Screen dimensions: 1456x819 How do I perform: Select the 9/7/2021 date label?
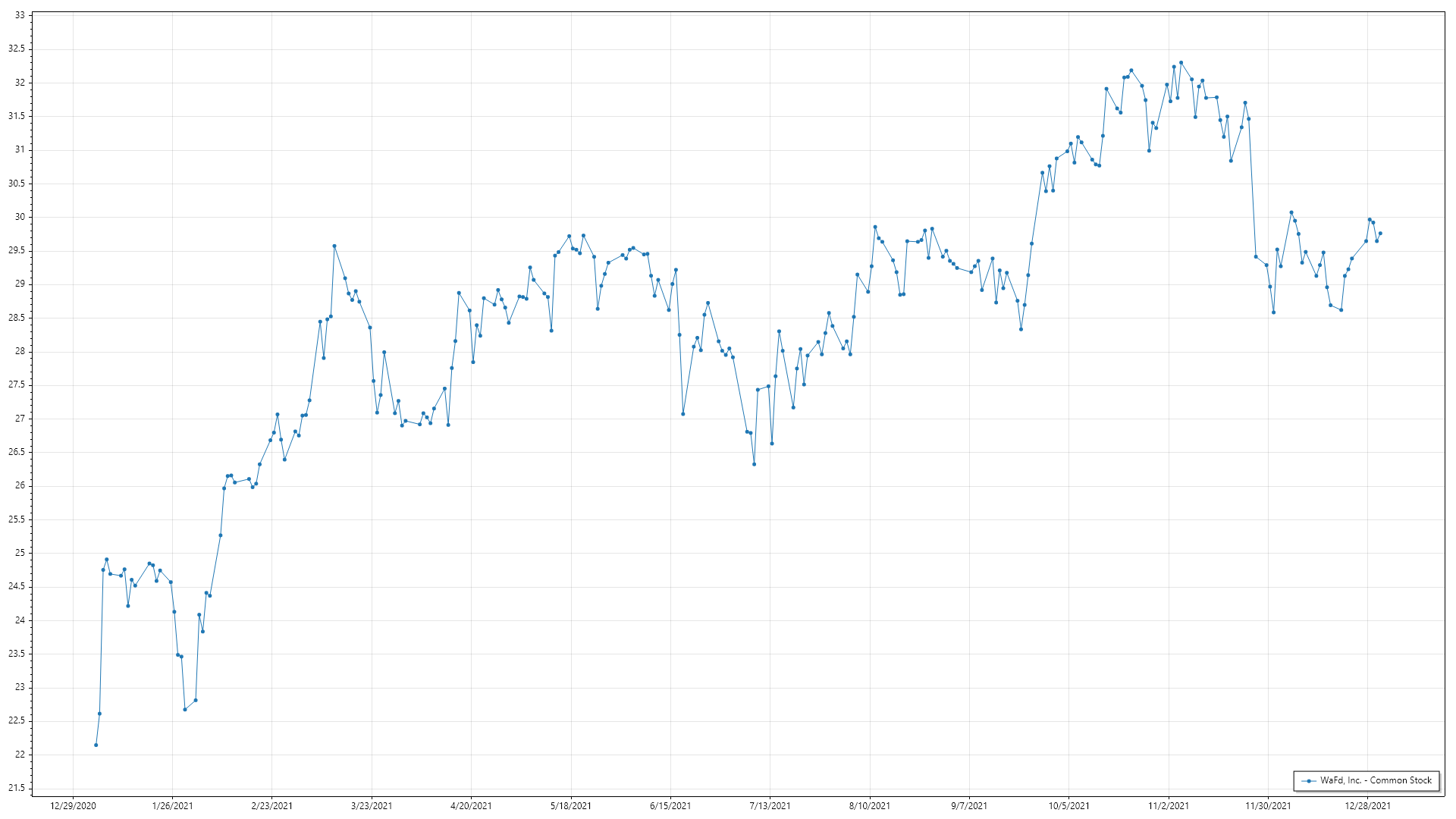pyautogui.click(x=969, y=805)
